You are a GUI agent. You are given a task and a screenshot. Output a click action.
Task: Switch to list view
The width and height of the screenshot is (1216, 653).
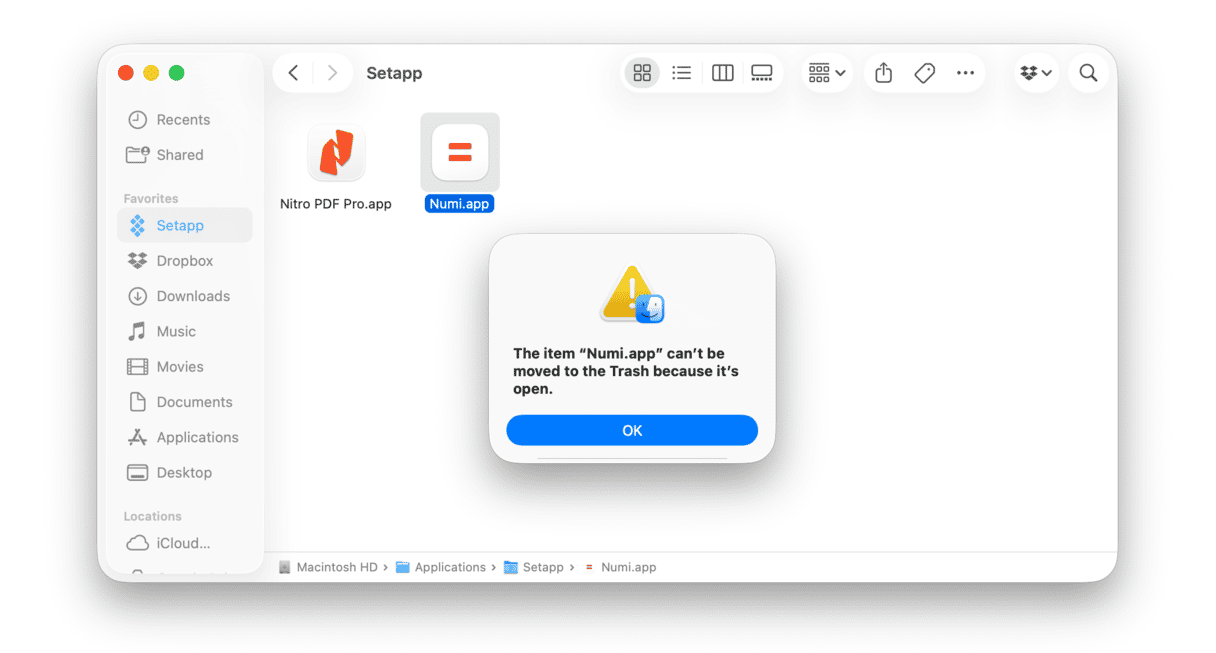pos(682,73)
